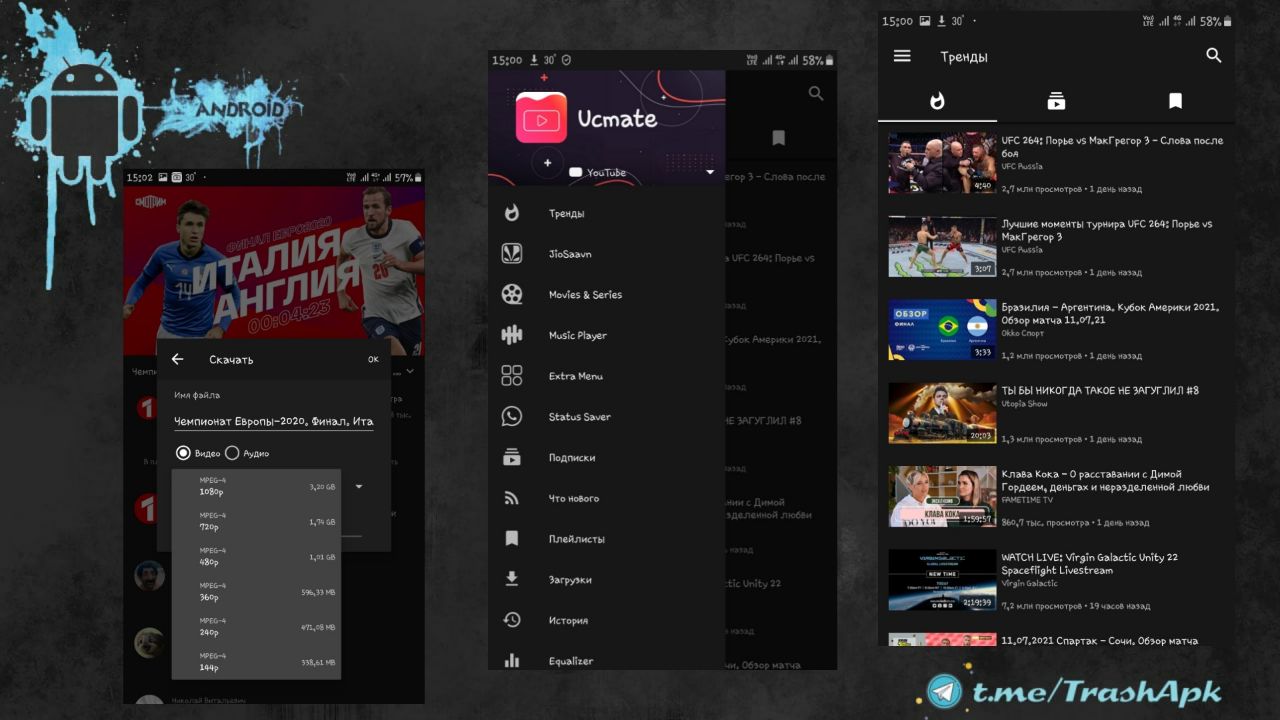
Task: Tap the download status icon above the Тренды title
Action: (x=941, y=21)
